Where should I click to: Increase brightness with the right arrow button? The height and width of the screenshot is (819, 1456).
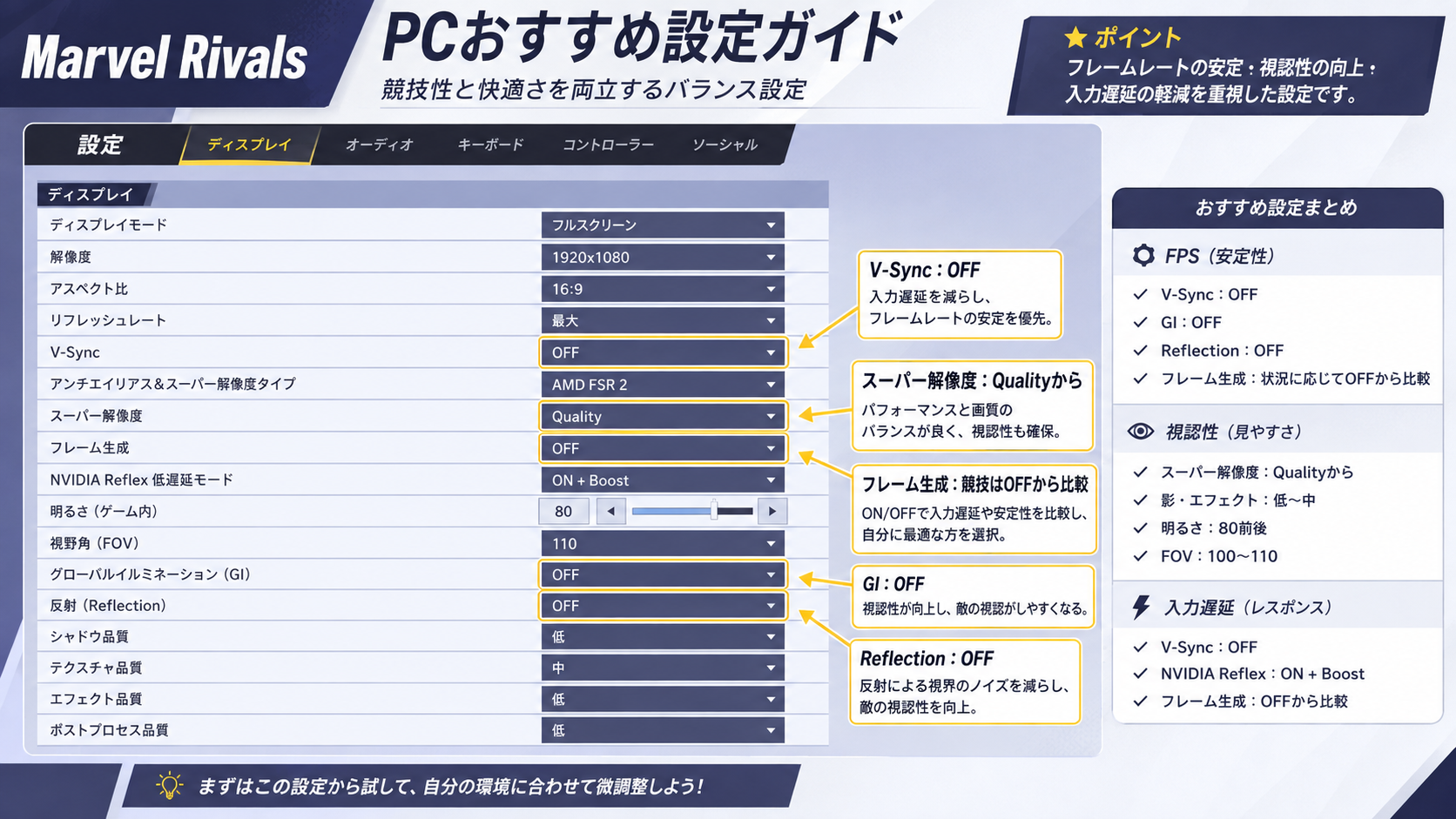(x=772, y=511)
